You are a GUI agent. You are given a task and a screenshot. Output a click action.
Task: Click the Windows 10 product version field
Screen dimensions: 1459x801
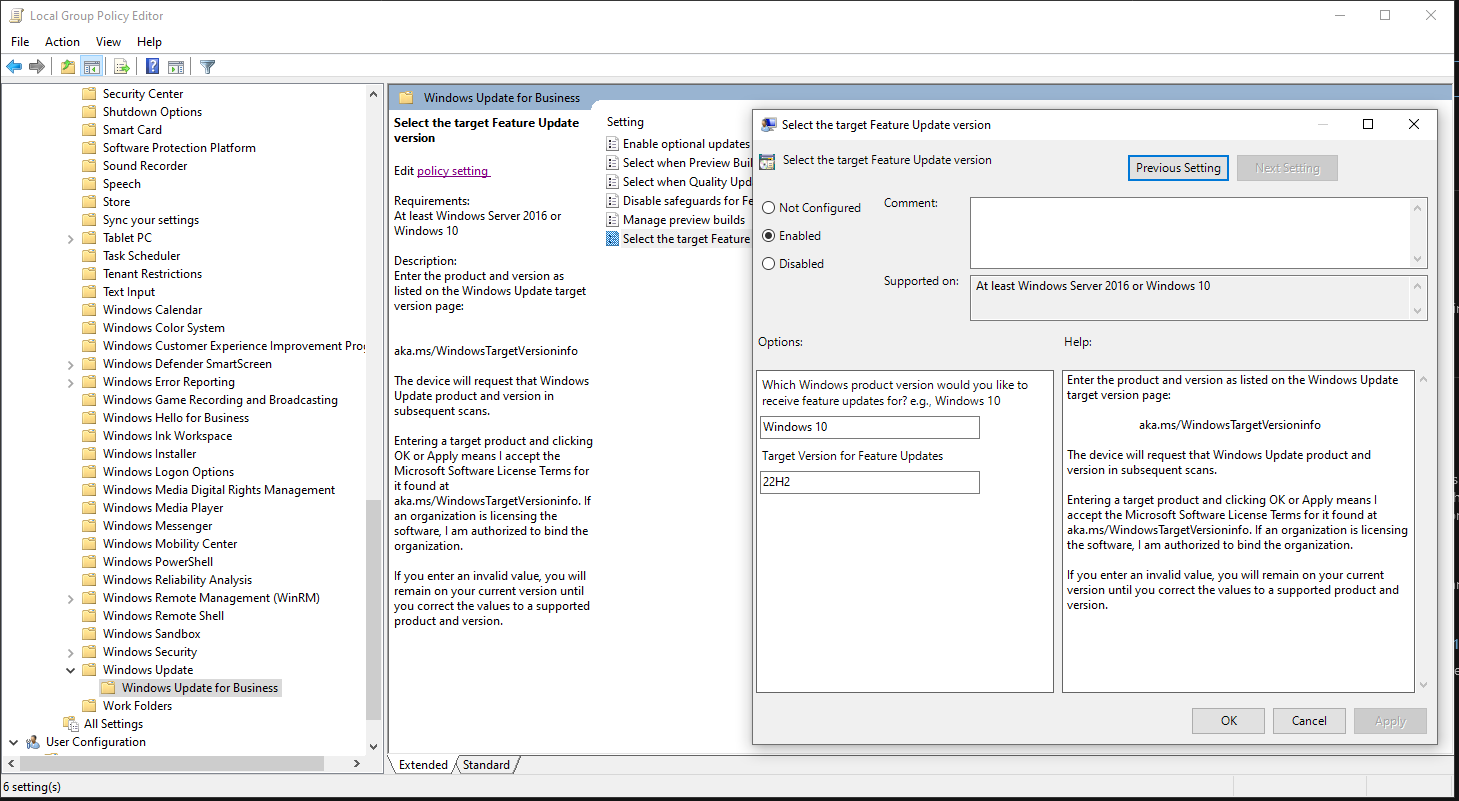click(869, 427)
